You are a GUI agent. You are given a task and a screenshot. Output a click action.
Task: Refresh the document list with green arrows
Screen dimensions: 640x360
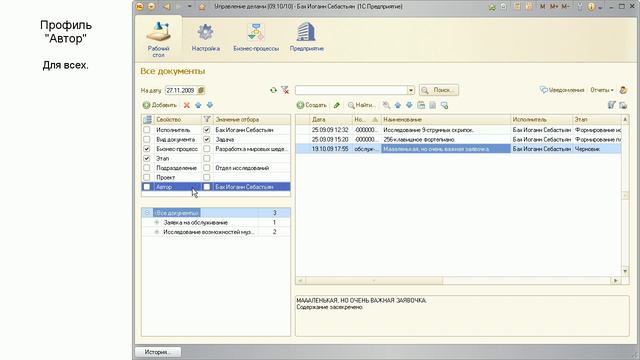(x=273, y=90)
